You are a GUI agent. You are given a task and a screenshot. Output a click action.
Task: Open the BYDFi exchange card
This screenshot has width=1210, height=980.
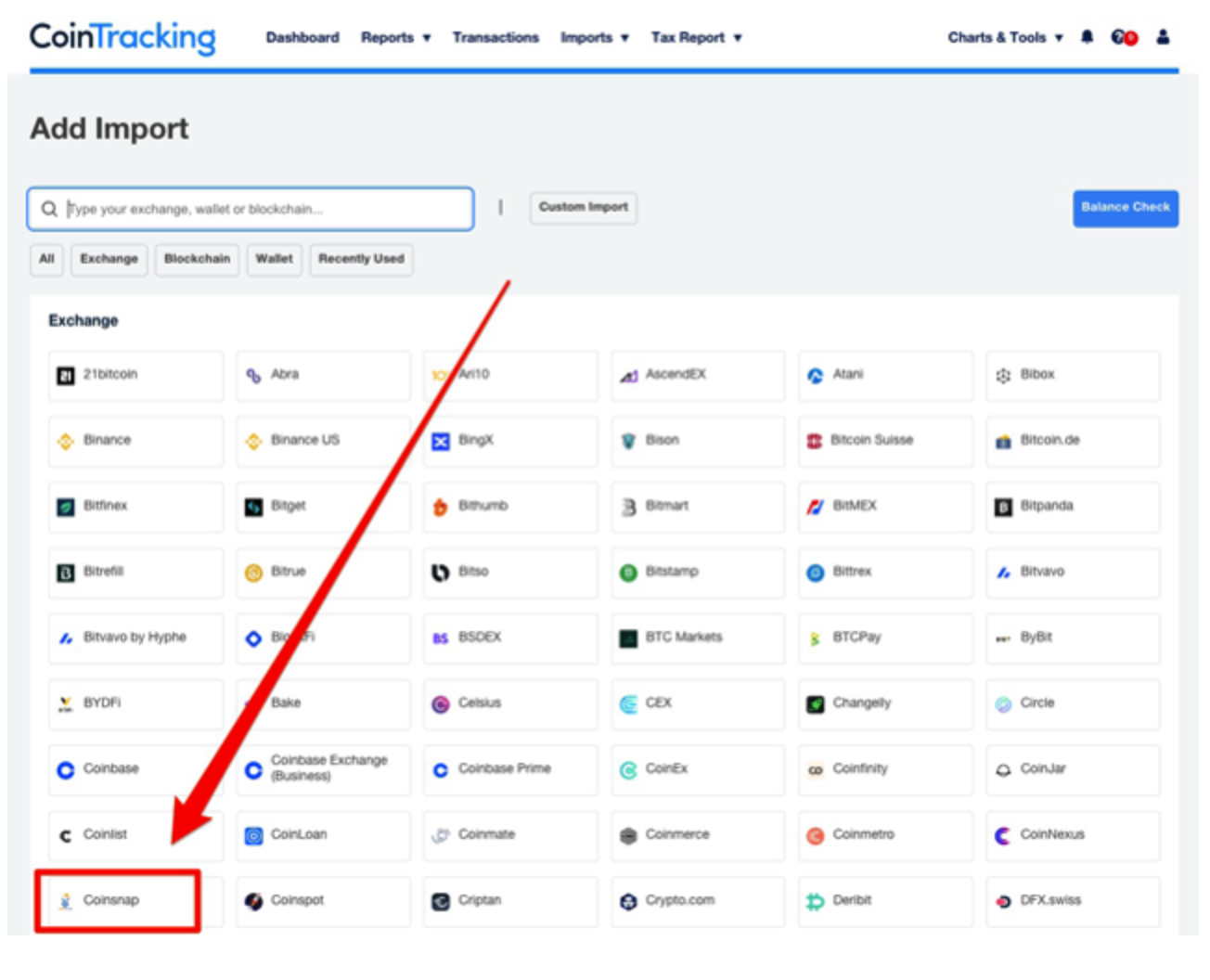(x=135, y=703)
